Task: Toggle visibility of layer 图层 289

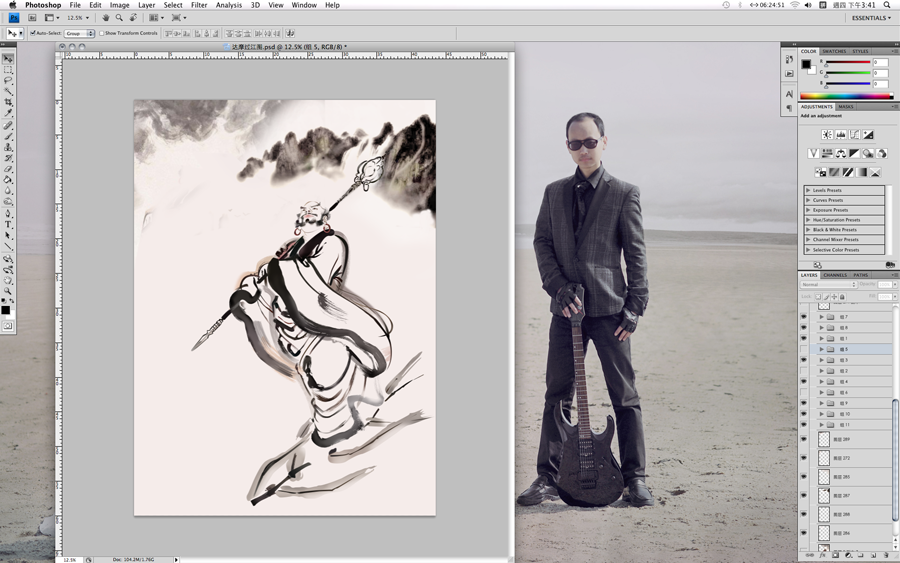Action: (804, 439)
